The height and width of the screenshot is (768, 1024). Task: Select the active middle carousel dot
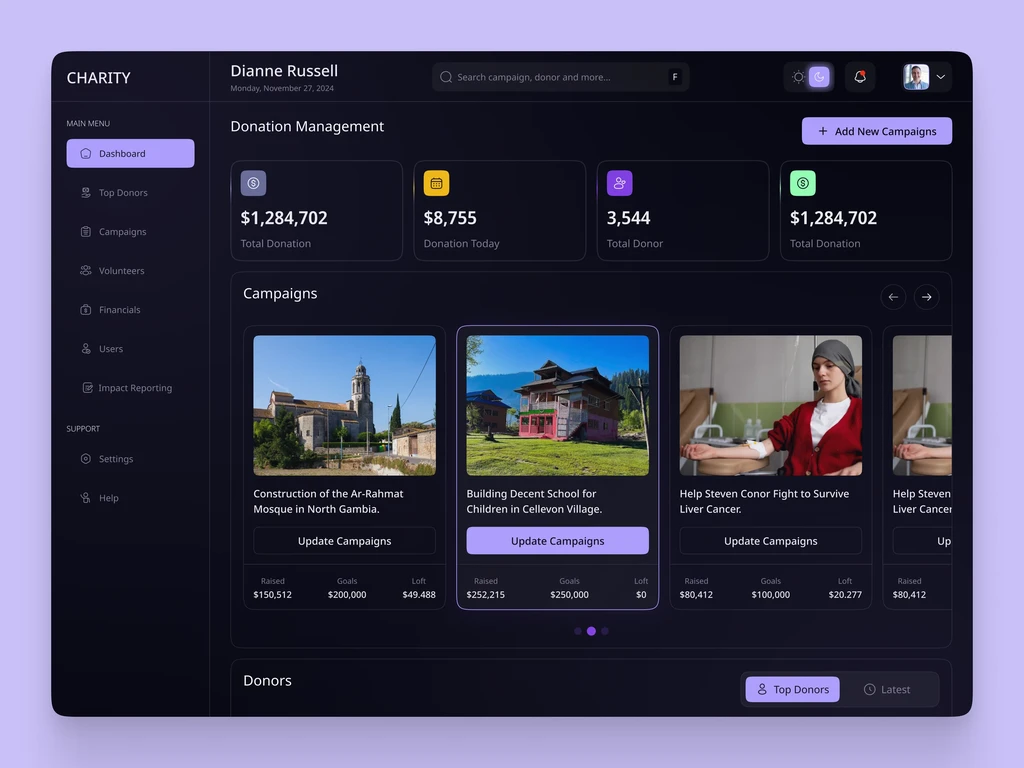(591, 632)
